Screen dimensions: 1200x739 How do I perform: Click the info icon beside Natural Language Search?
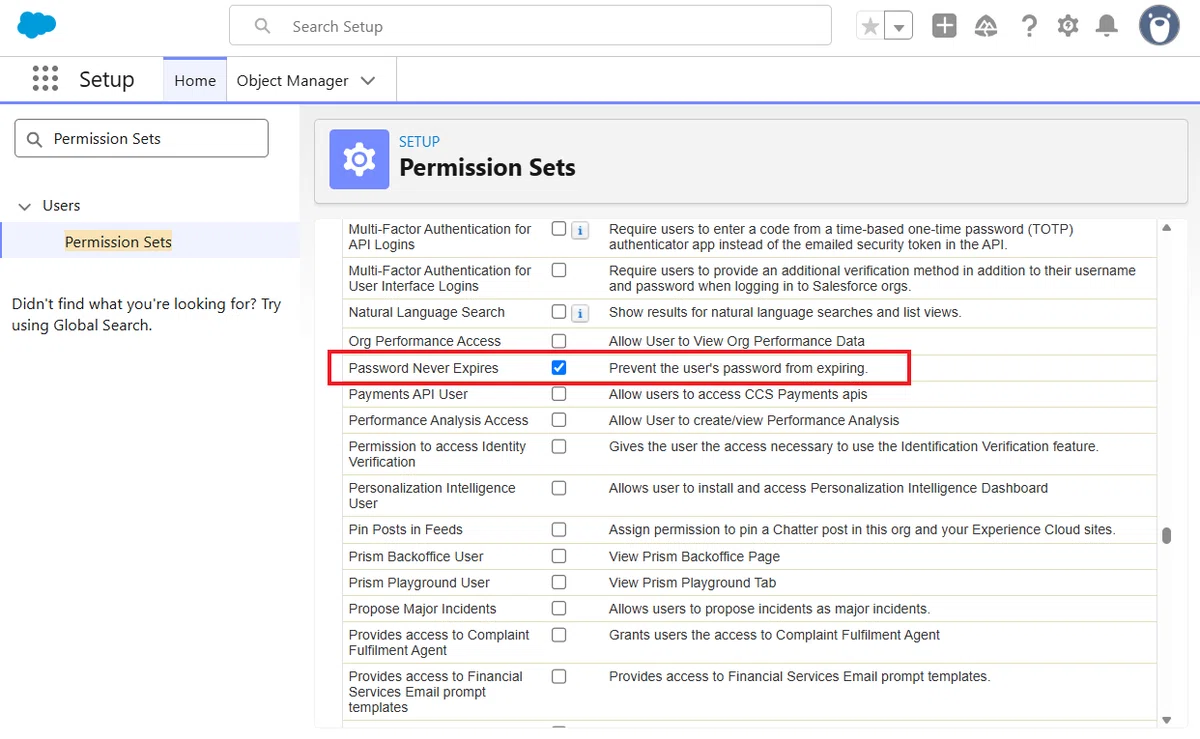point(580,313)
